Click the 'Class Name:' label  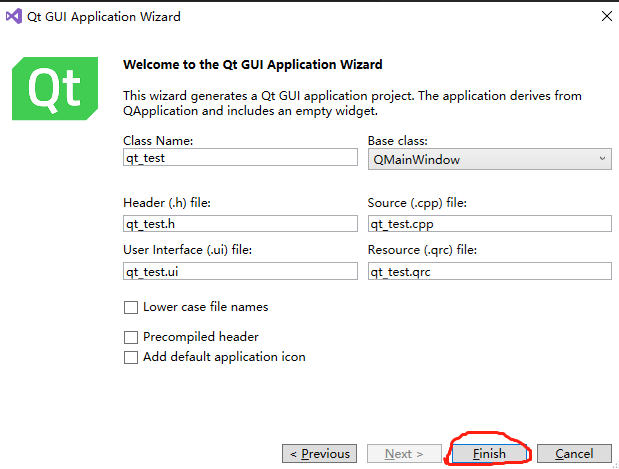[x=158, y=141]
